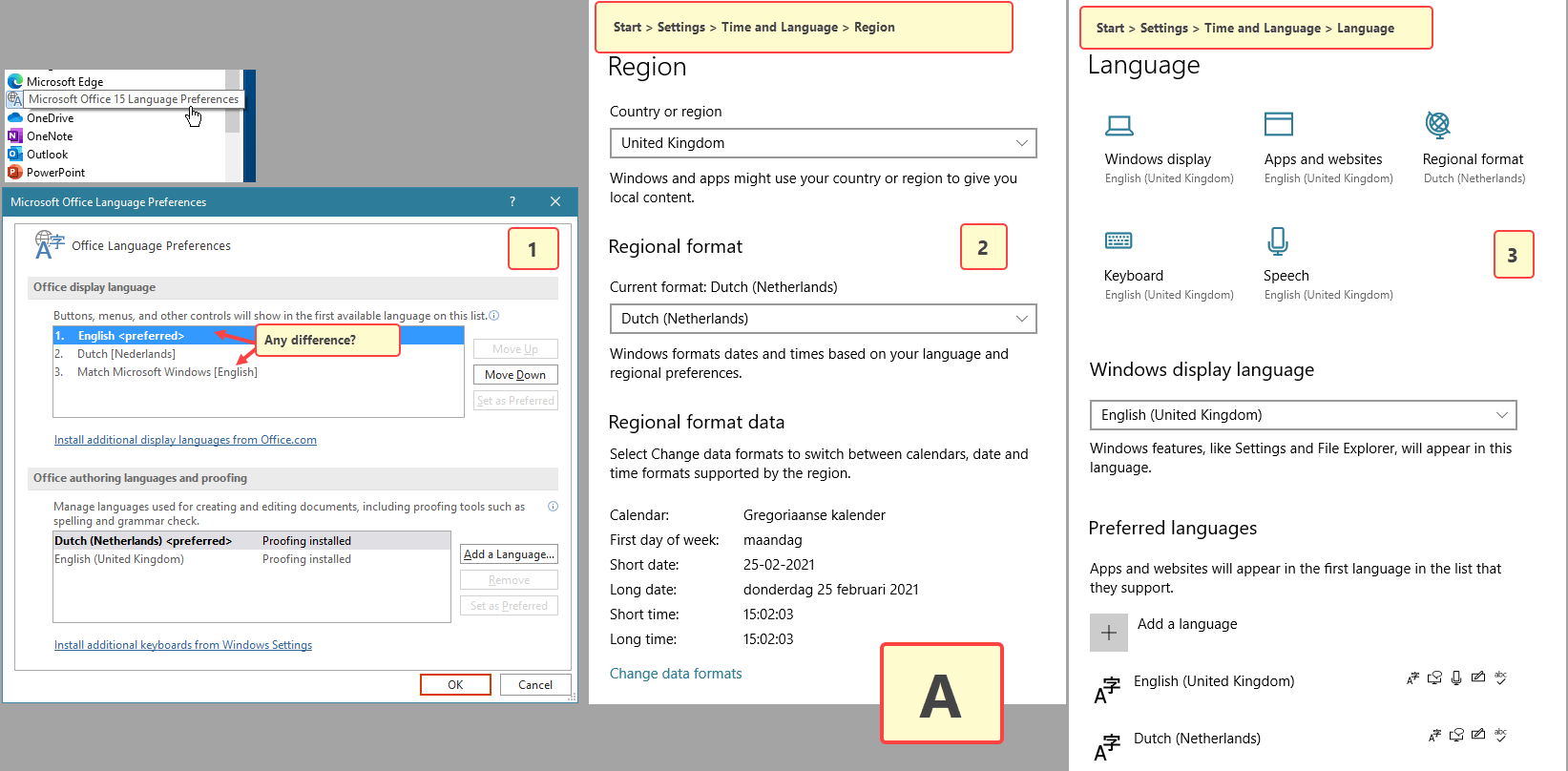The height and width of the screenshot is (771, 1568).
Task: Click handwriting icon on Dutch (Netherlands) row
Action: coord(1478,734)
